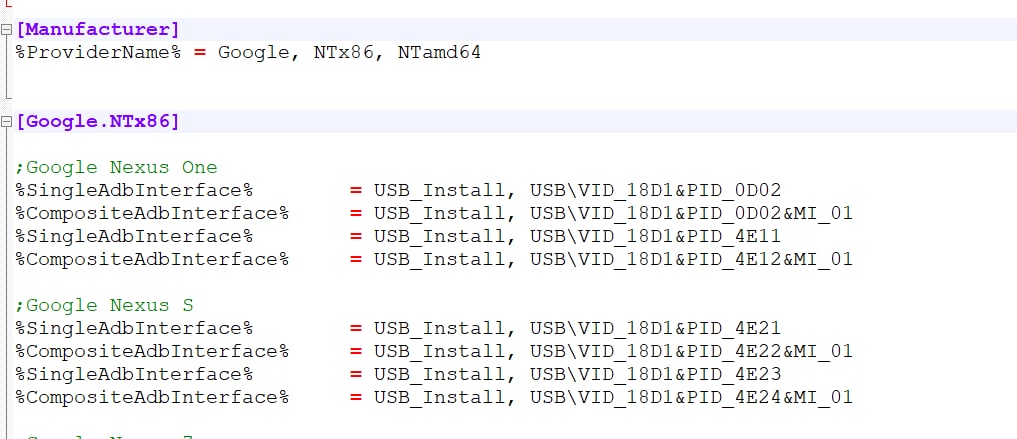Collapse the [Google.NTx86] section fold marker

6,121
